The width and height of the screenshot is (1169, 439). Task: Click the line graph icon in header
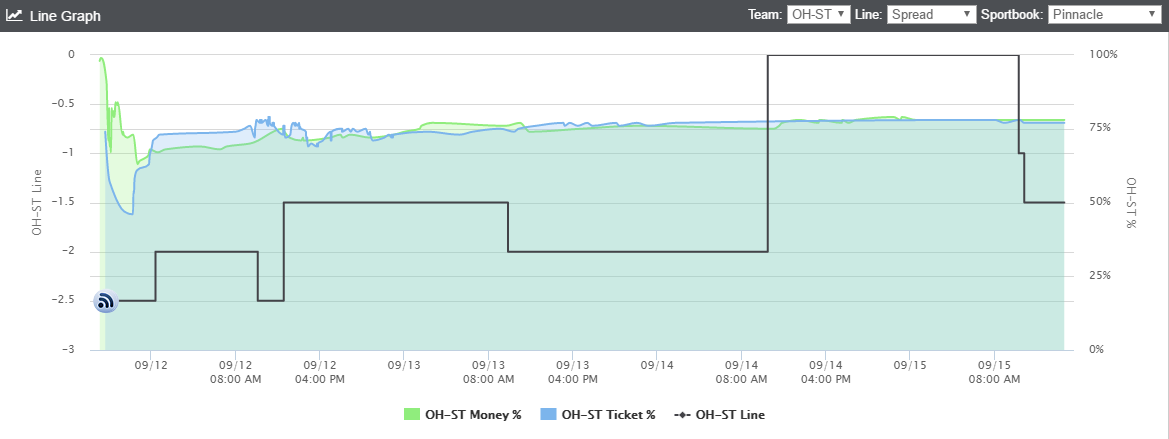(14, 16)
